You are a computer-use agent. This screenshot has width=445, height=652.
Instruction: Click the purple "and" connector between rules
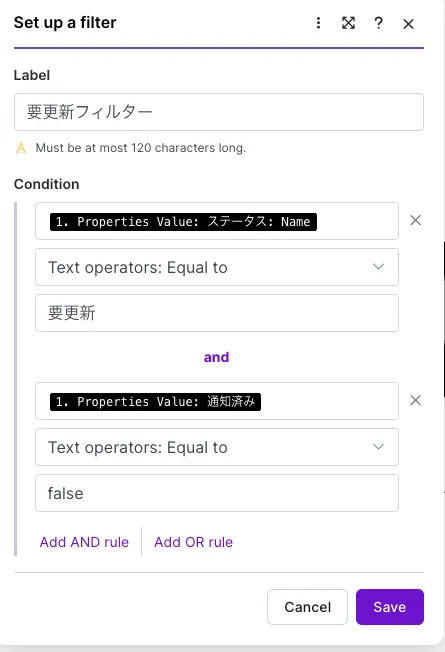tap(216, 357)
